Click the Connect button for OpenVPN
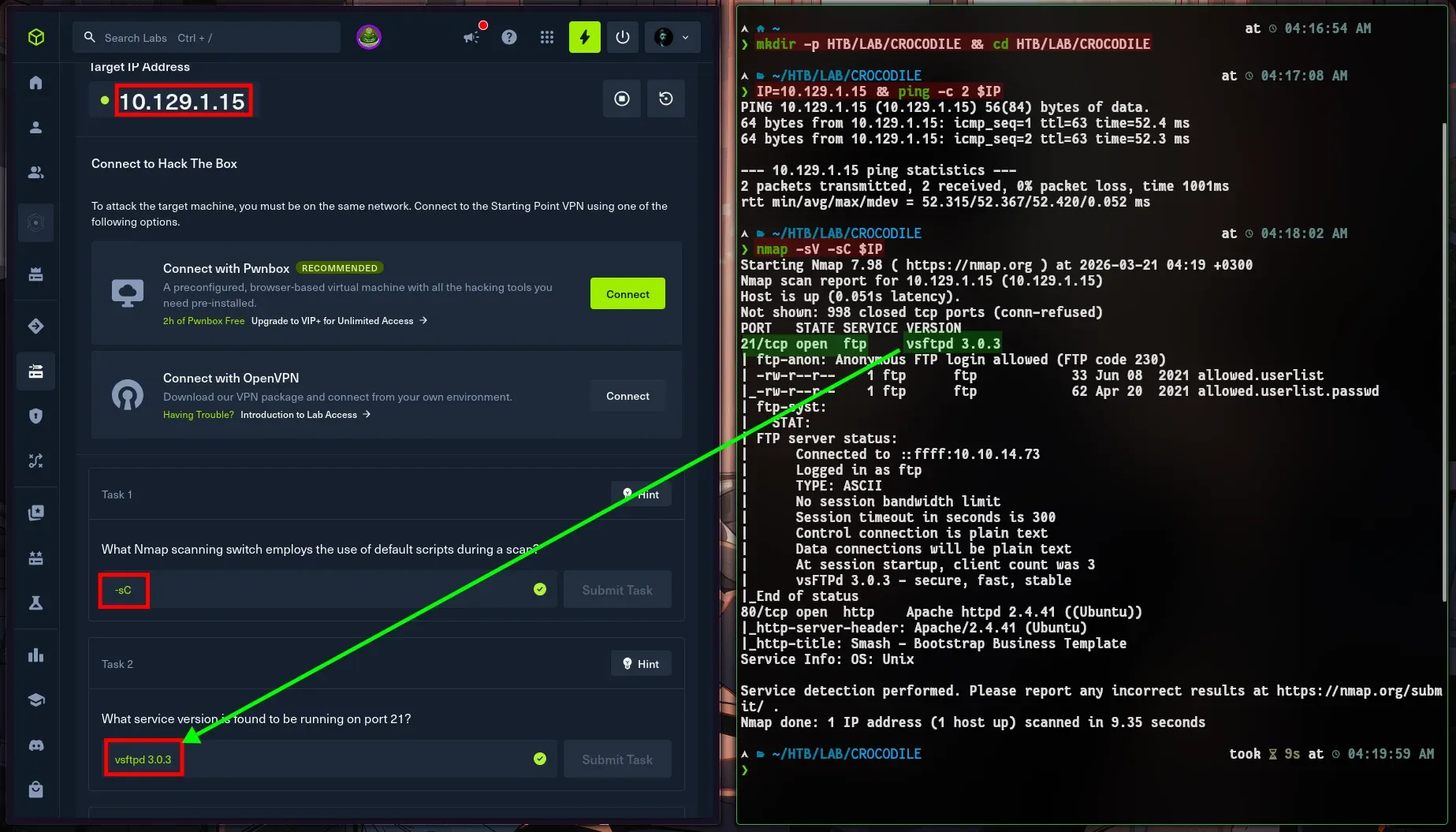 coord(627,396)
